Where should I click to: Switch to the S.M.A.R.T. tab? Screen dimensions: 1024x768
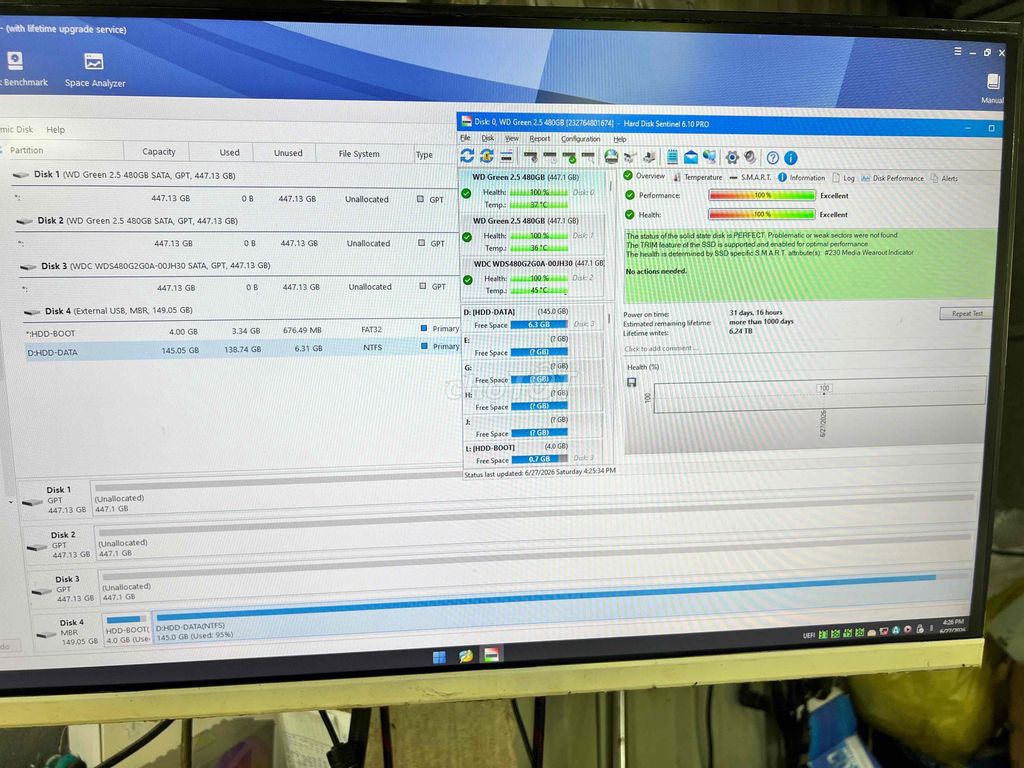pyautogui.click(x=750, y=177)
